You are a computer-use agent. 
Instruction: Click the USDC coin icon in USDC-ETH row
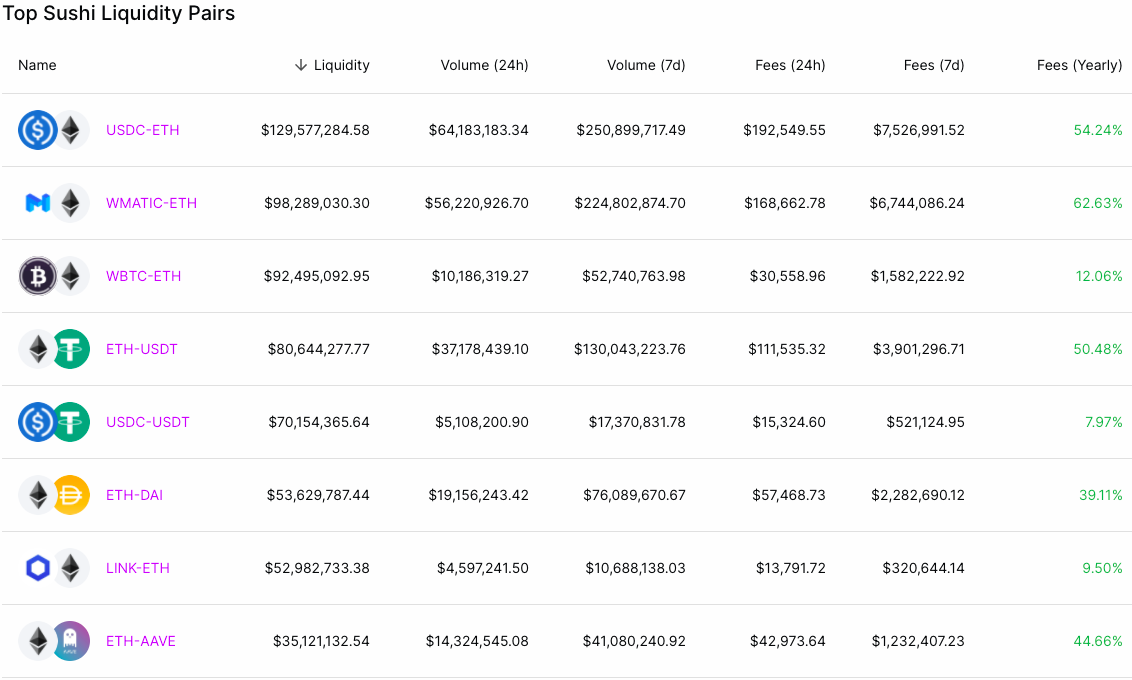pyautogui.click(x=38, y=130)
